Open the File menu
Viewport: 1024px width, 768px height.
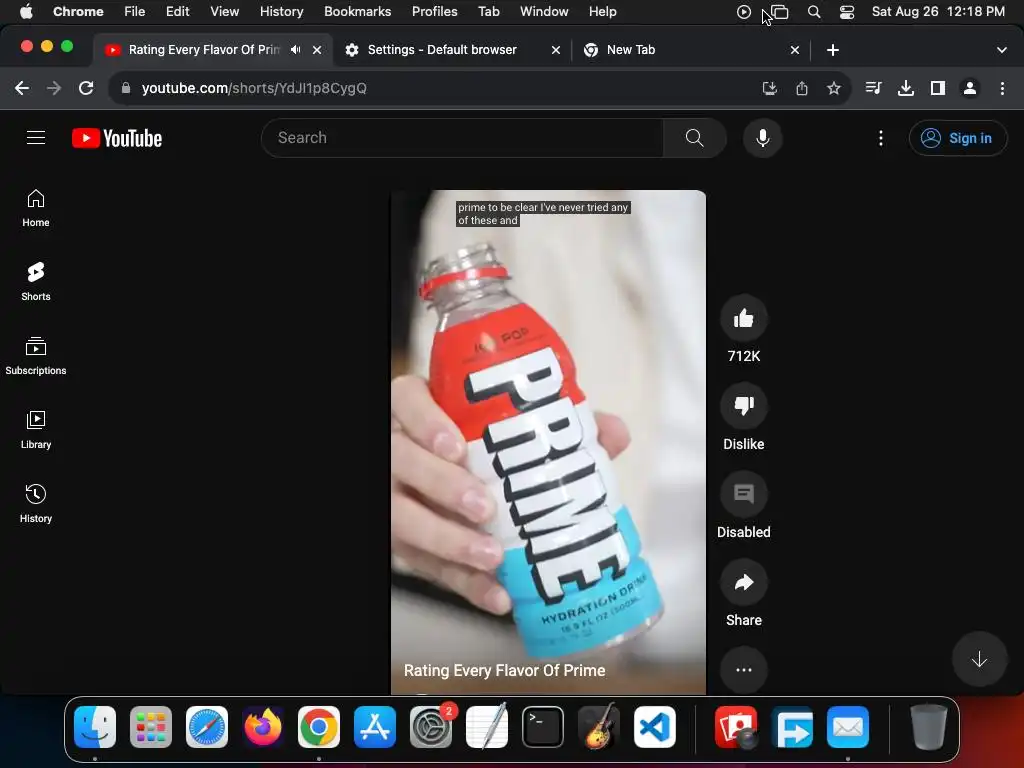pyautogui.click(x=135, y=12)
